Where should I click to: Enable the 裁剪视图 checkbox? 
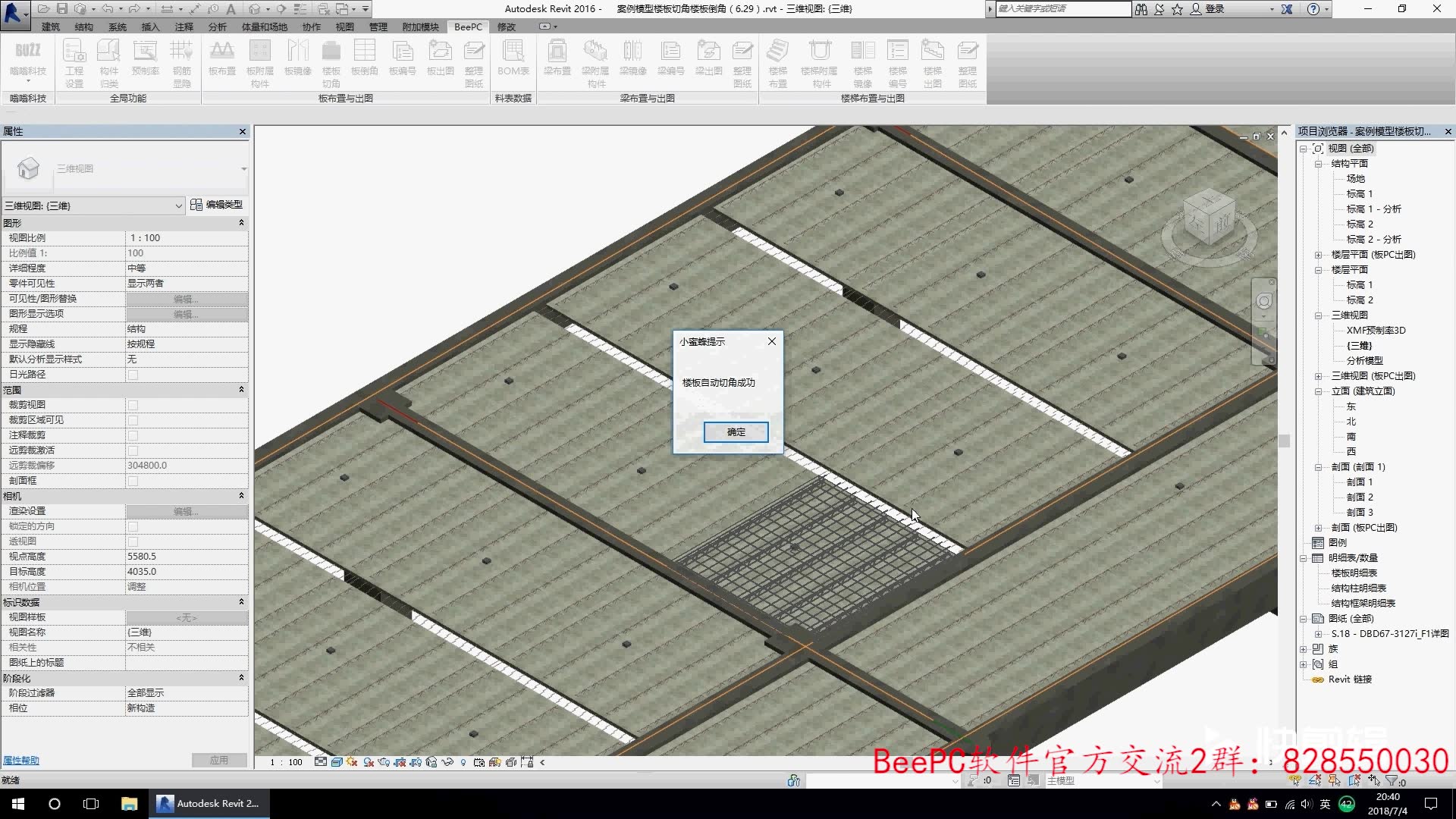(x=133, y=405)
